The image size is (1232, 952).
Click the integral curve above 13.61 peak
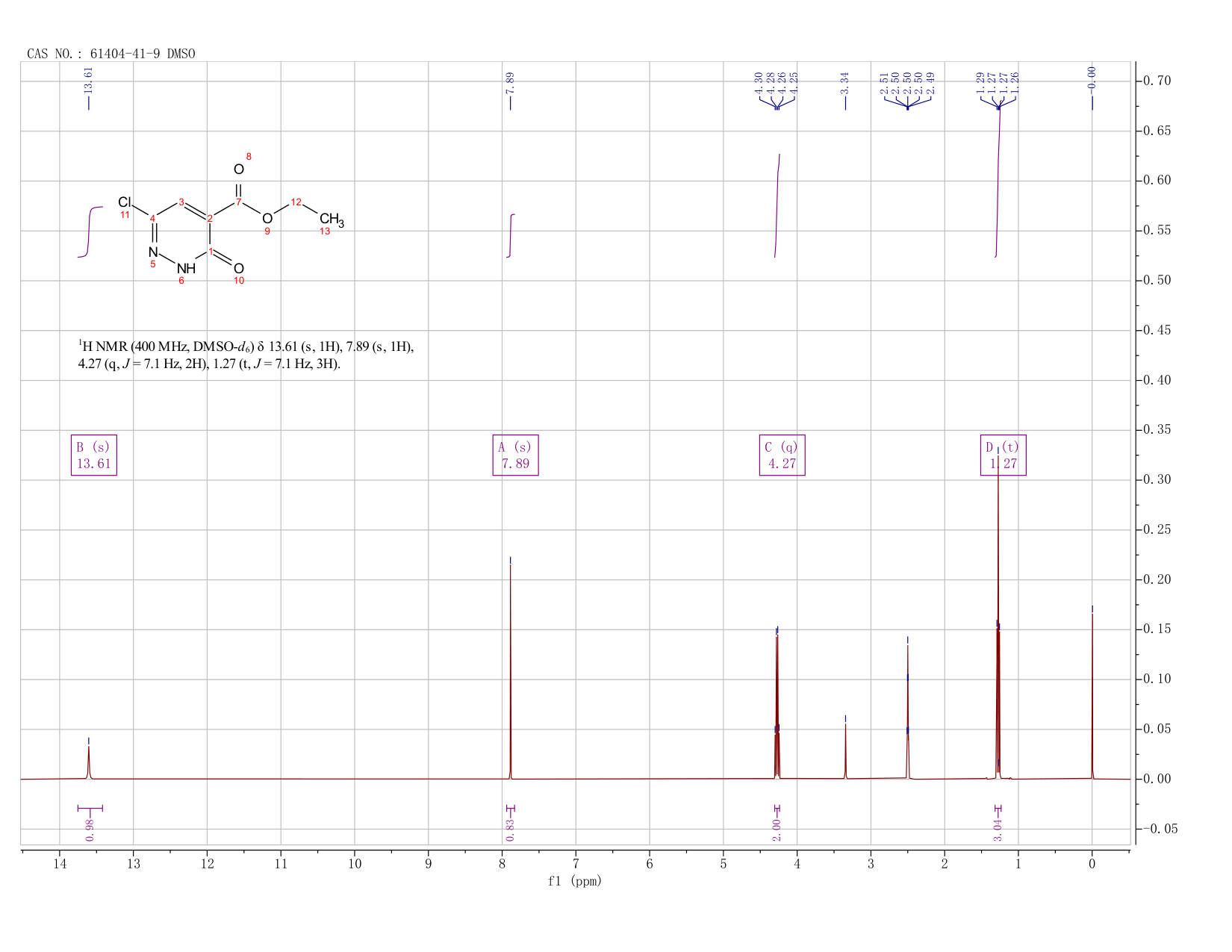[x=90, y=231]
